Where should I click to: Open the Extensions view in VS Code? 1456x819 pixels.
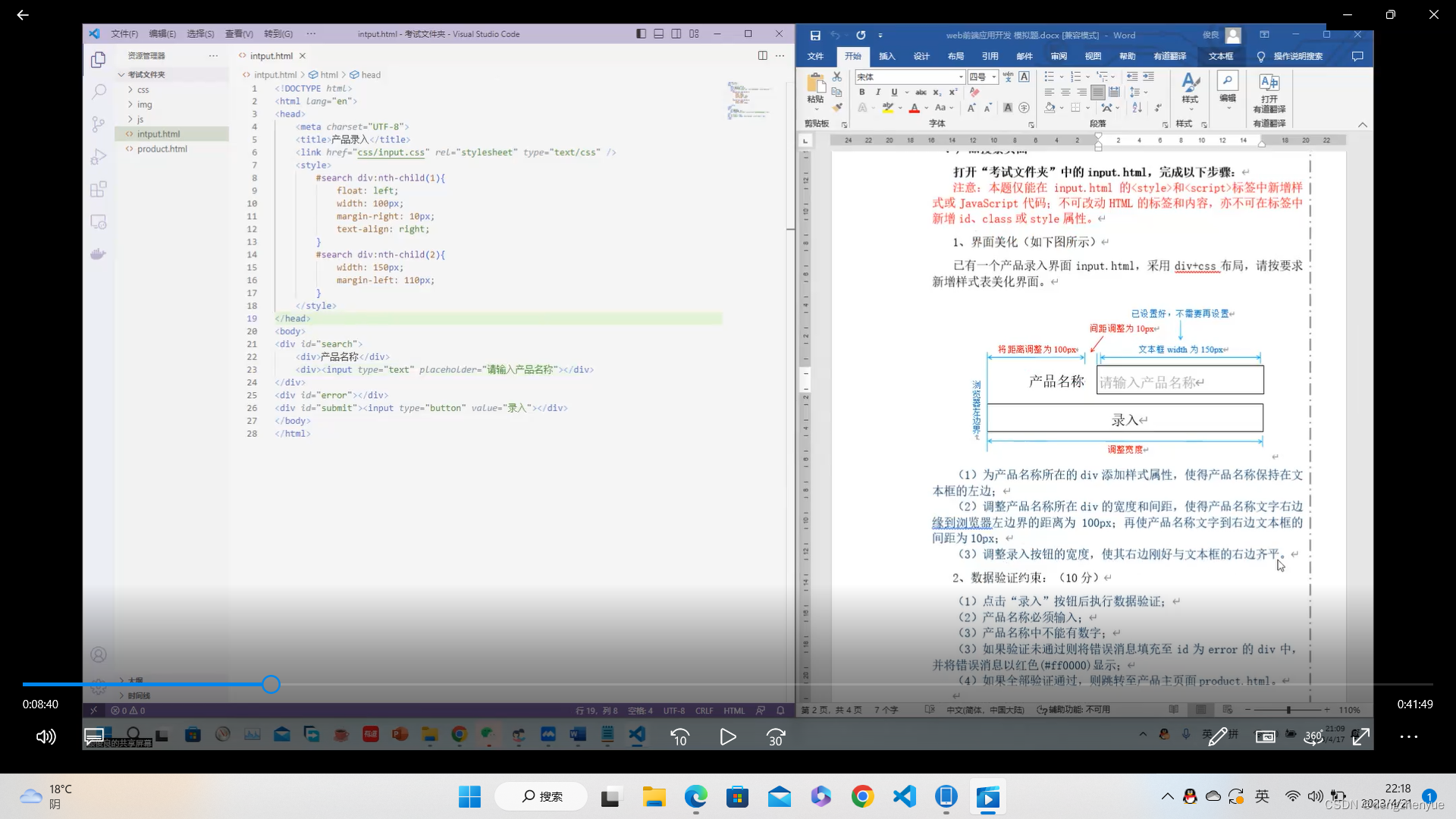(x=99, y=190)
